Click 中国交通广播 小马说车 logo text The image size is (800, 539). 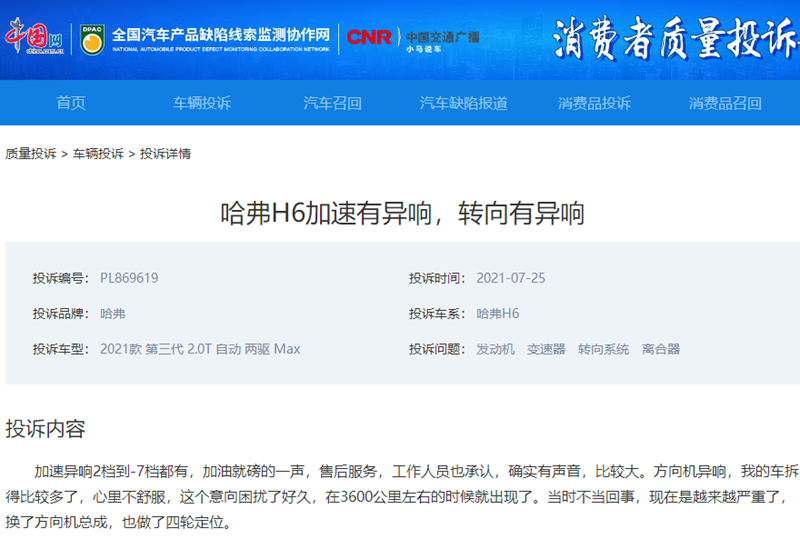[x=442, y=41]
